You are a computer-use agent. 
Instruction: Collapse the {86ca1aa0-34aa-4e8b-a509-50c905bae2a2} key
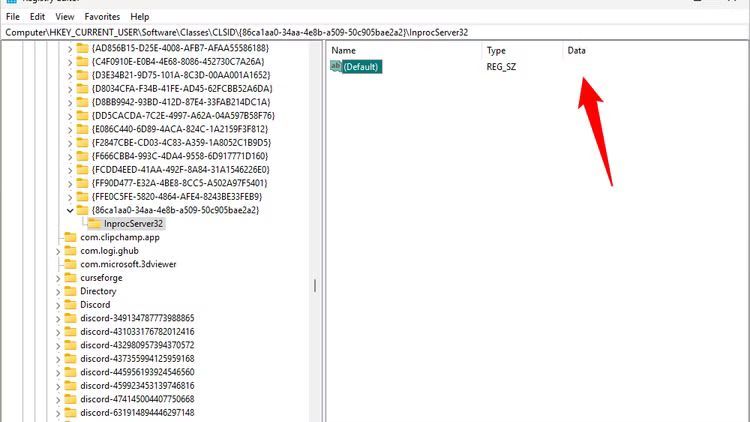[69, 210]
